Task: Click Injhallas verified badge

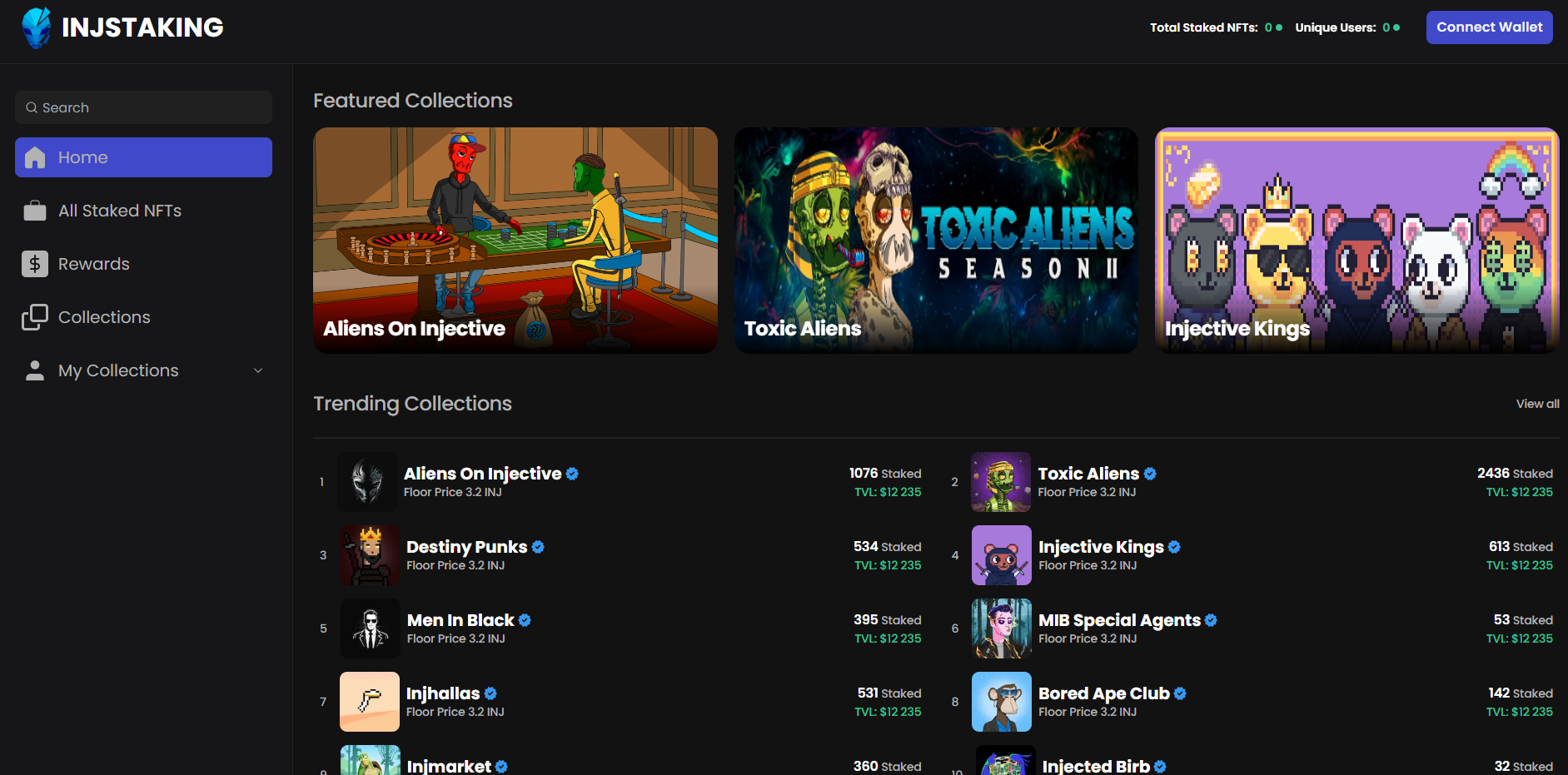Action: [490, 693]
